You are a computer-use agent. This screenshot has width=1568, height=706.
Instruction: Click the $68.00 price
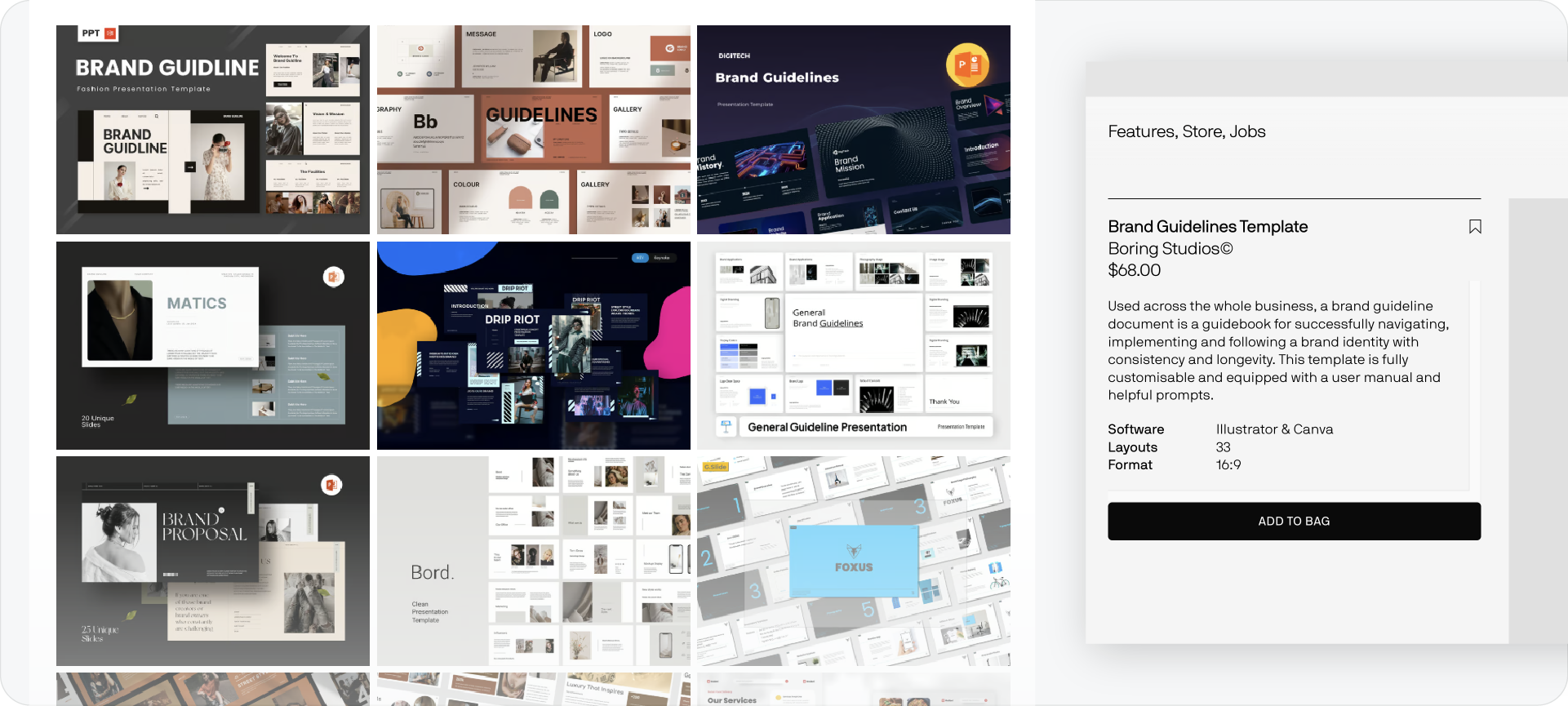[x=1134, y=270]
